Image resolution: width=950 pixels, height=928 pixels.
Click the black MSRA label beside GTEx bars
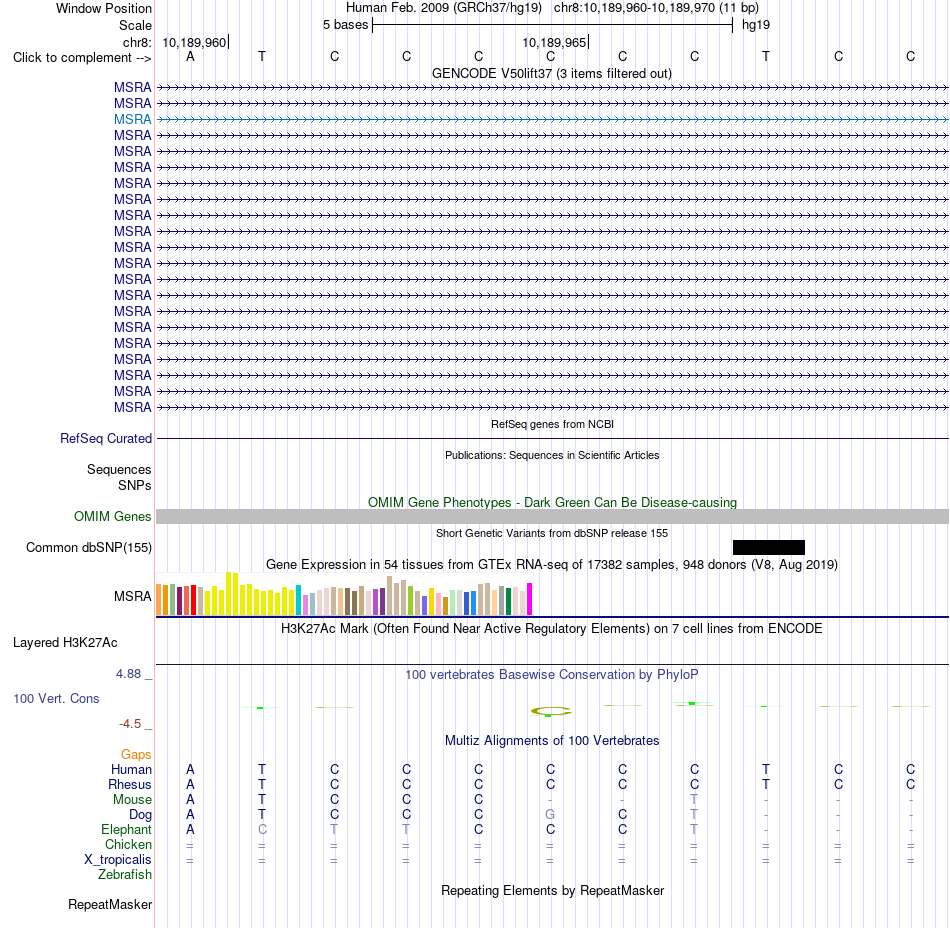(x=132, y=597)
